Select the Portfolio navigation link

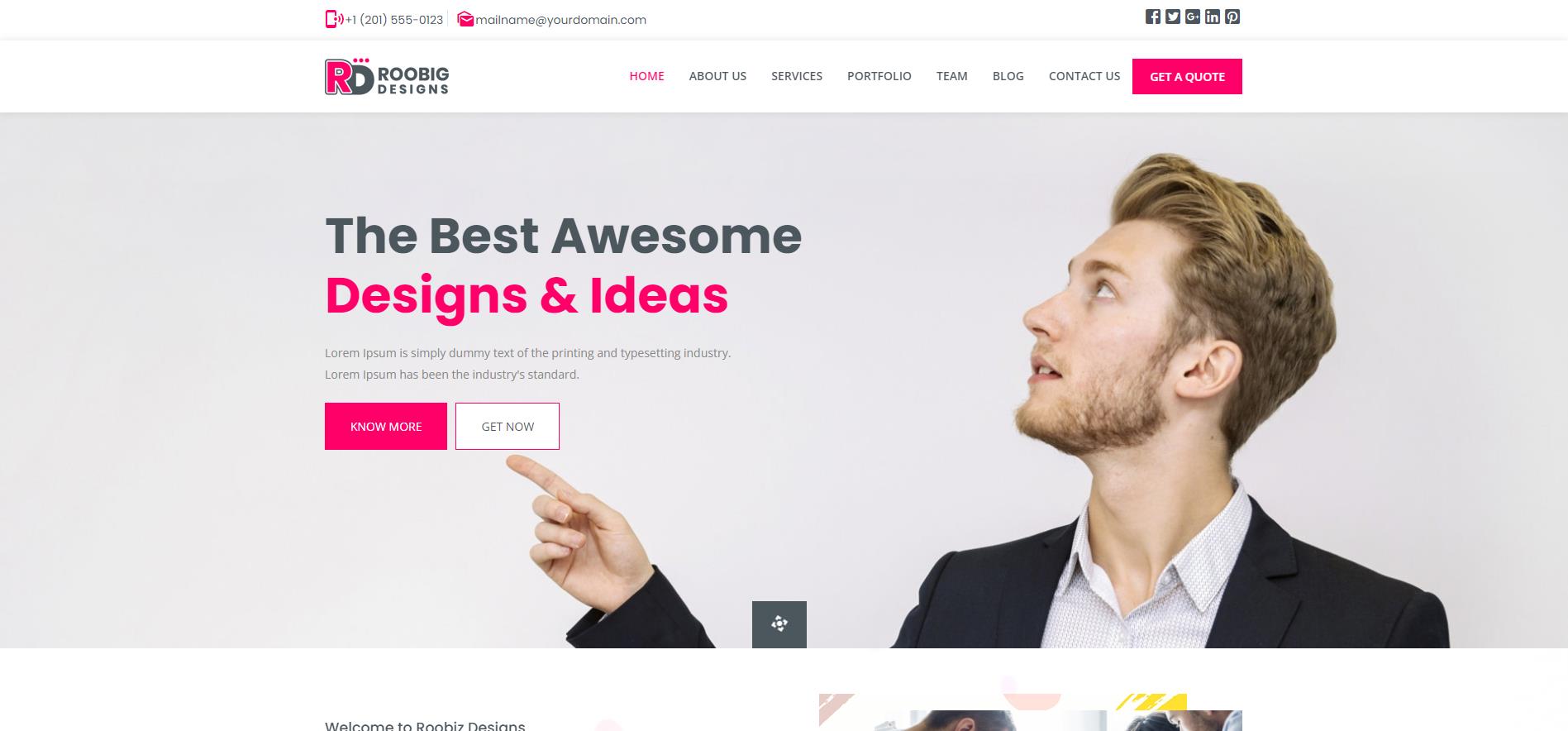tap(879, 76)
